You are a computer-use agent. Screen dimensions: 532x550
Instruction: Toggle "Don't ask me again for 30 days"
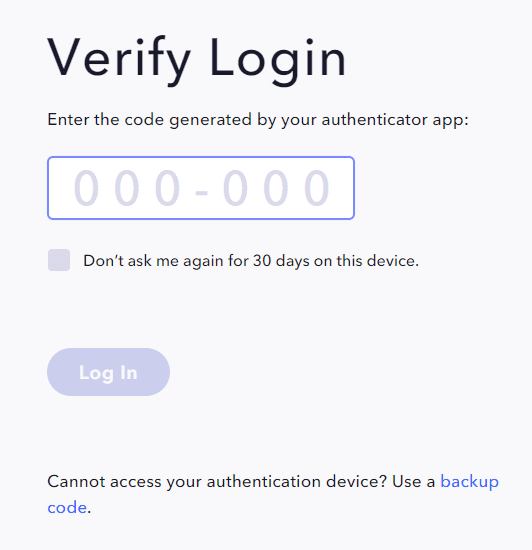pos(59,260)
